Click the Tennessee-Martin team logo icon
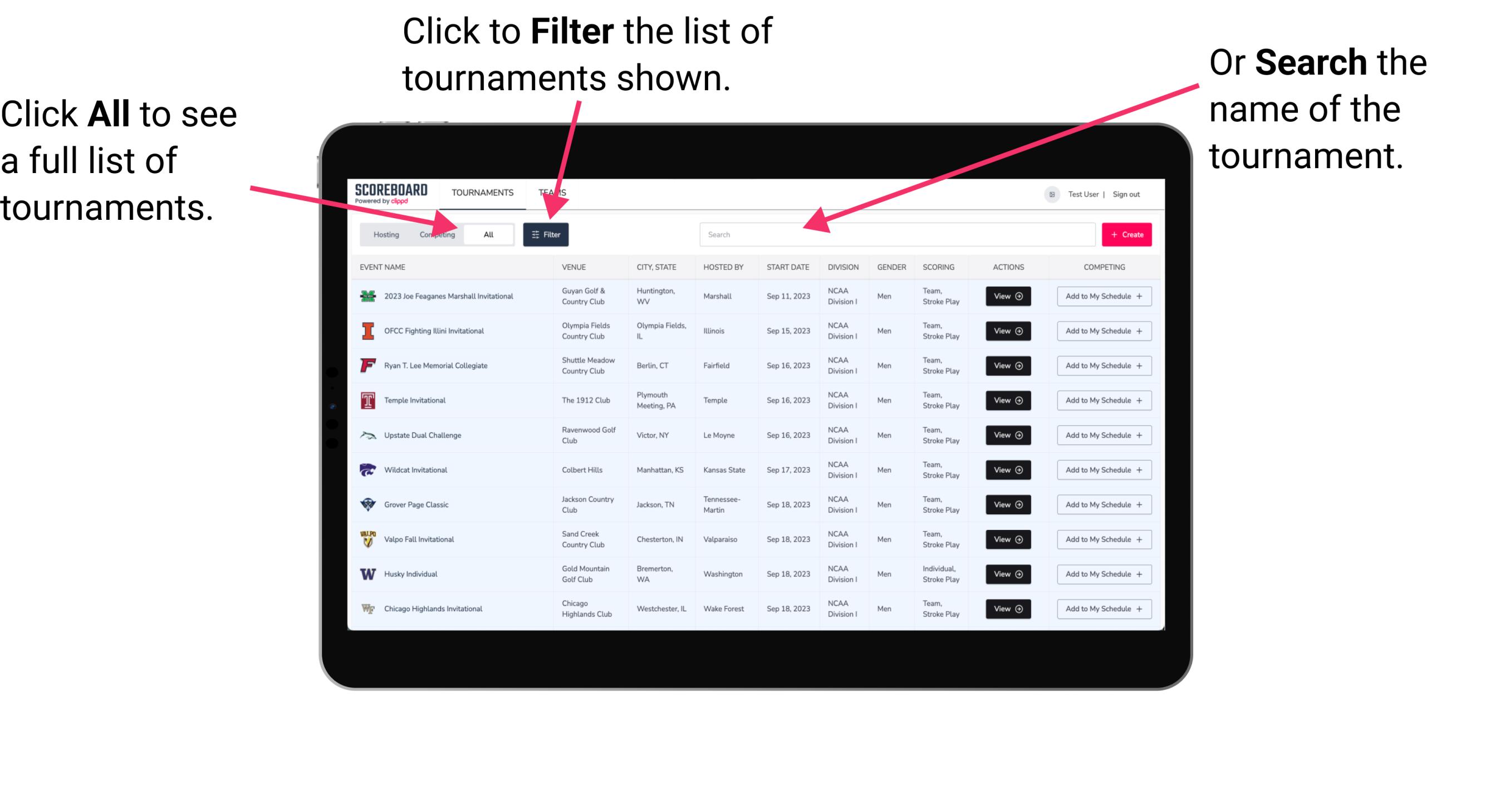The height and width of the screenshot is (812, 1510). (367, 504)
